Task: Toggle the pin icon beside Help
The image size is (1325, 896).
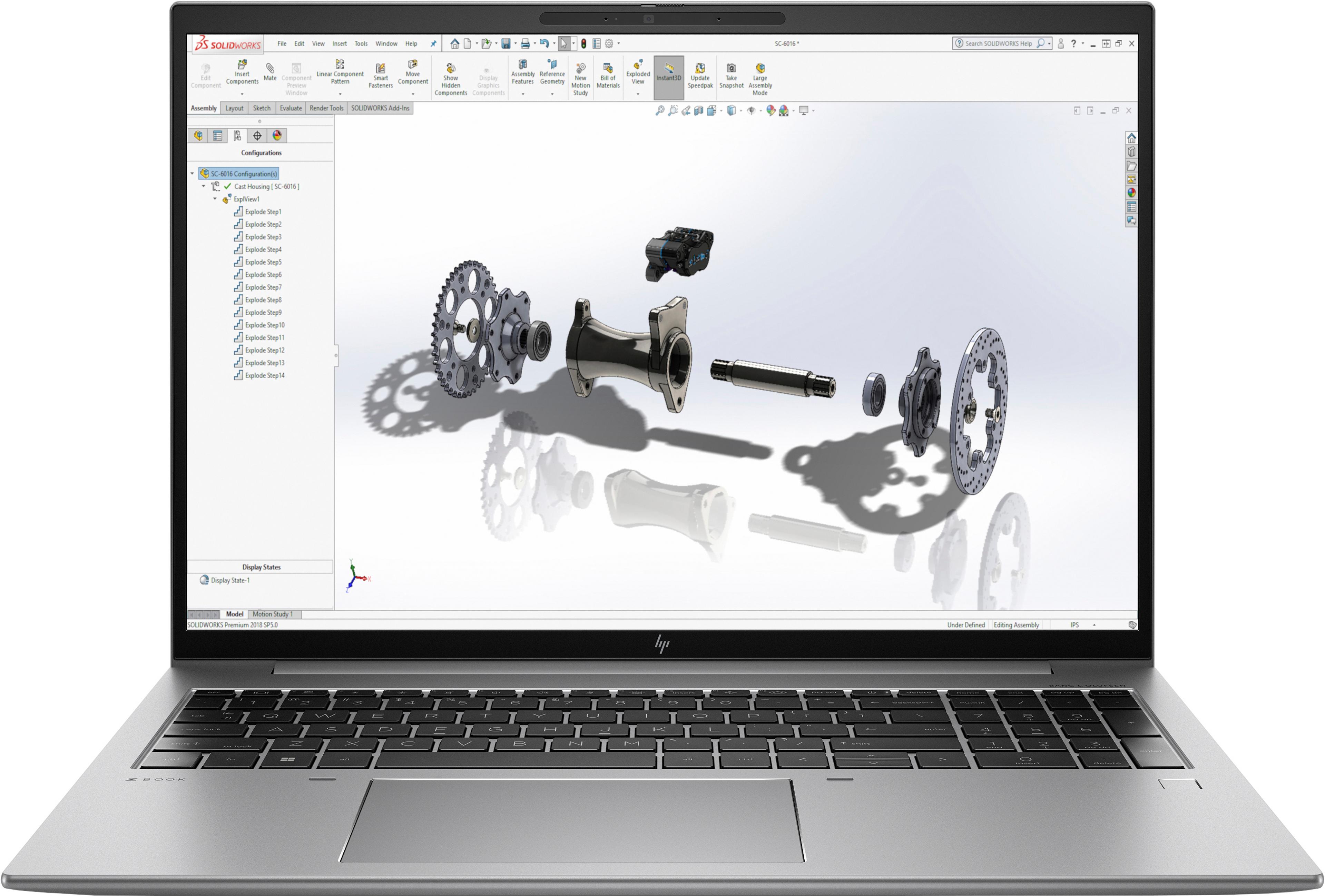Action: pyautogui.click(x=433, y=44)
